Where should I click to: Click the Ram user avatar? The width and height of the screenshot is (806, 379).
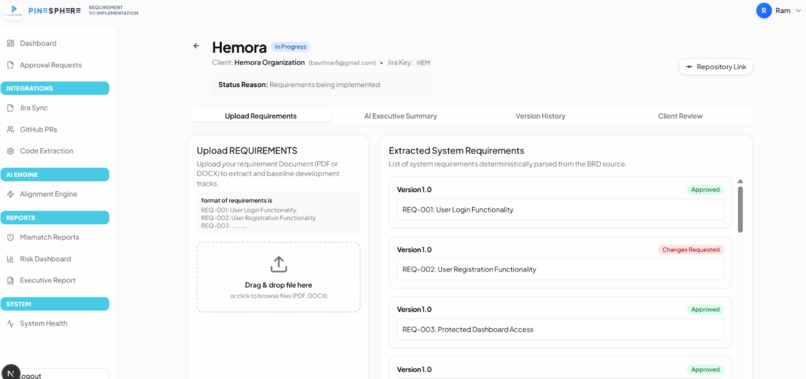tap(764, 10)
